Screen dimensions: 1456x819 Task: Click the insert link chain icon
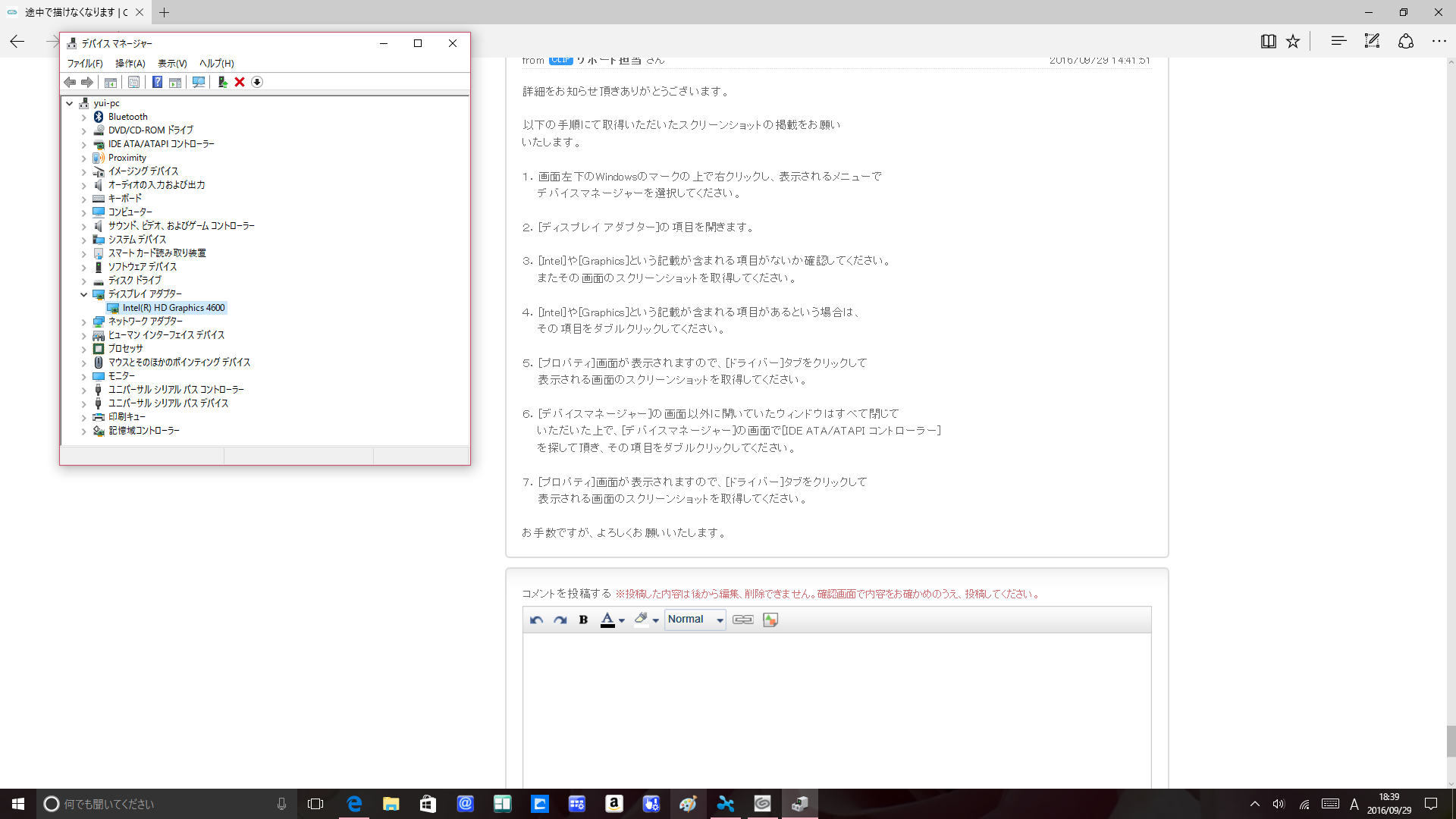coord(742,620)
